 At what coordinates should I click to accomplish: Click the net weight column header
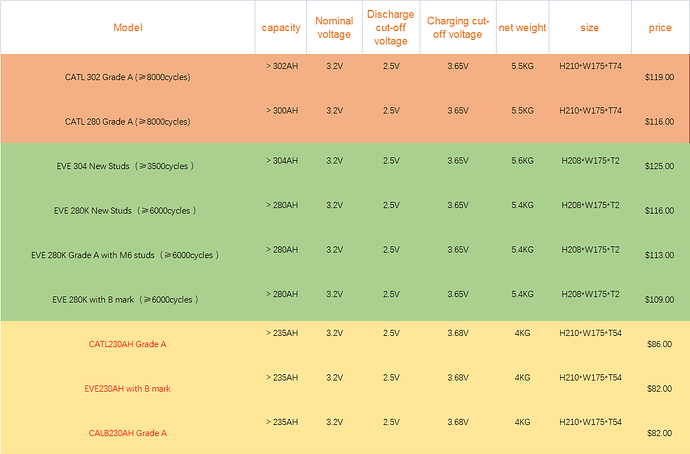point(522,27)
